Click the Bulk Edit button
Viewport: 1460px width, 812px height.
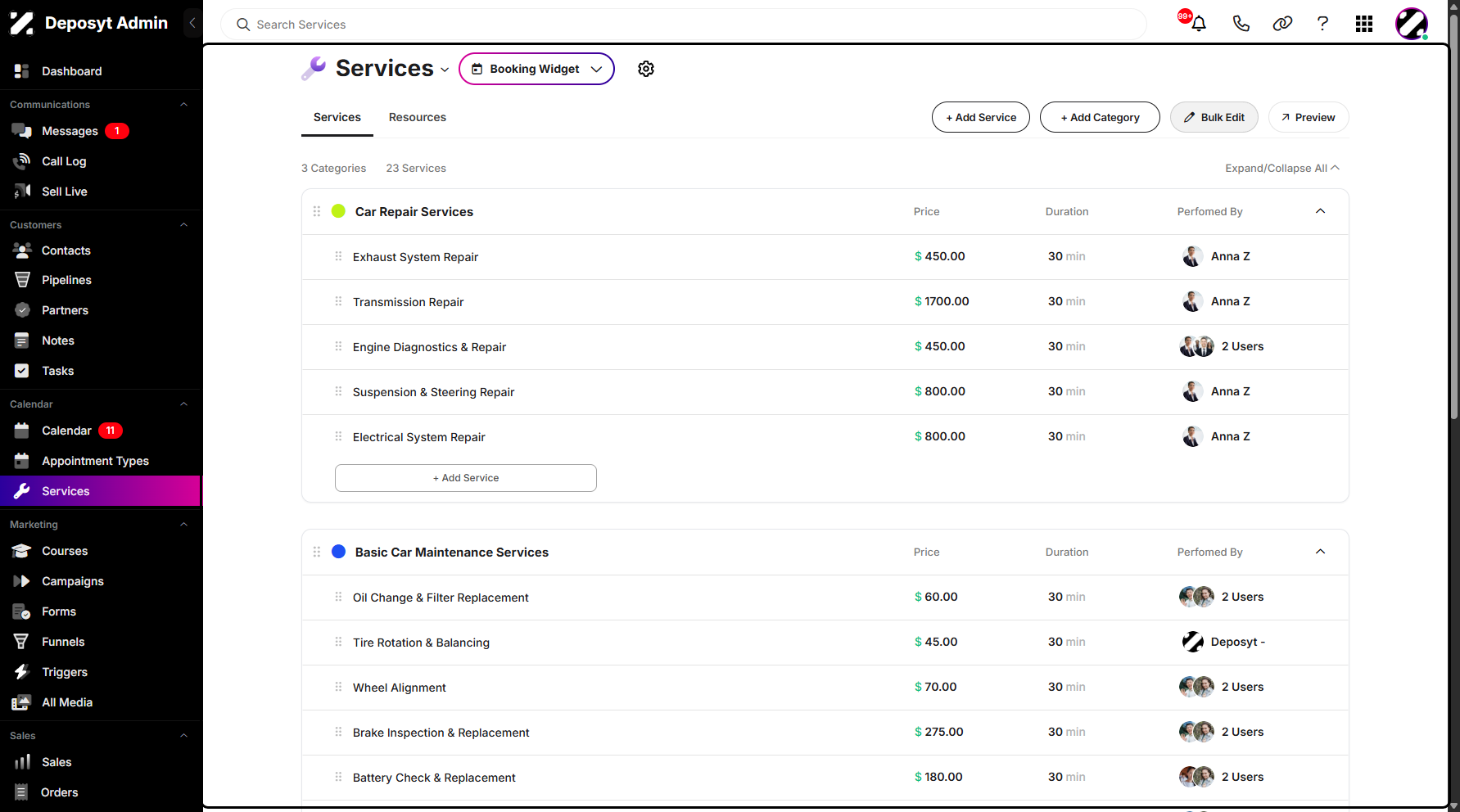point(1214,117)
